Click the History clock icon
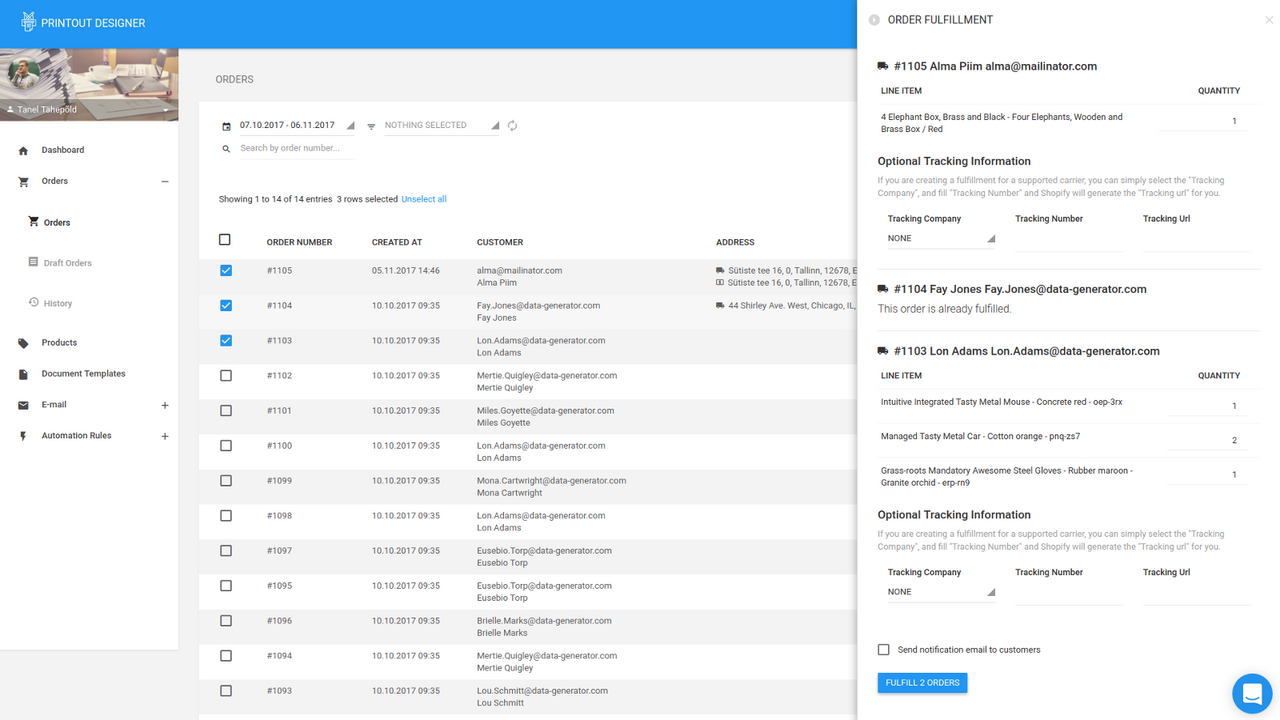Screen dimensions: 1280x720 coord(33,303)
